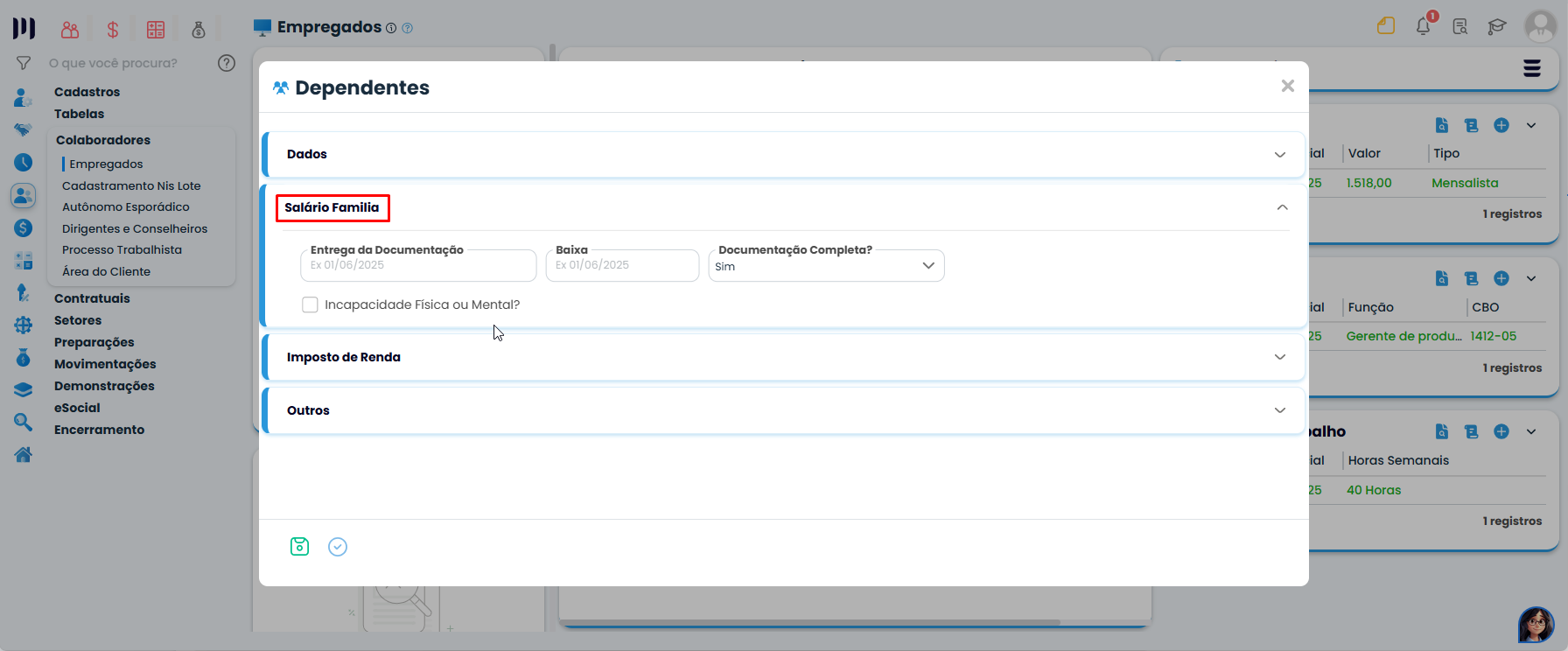Open the Documentação Completa dropdown
The image size is (1568, 651).
(826, 266)
